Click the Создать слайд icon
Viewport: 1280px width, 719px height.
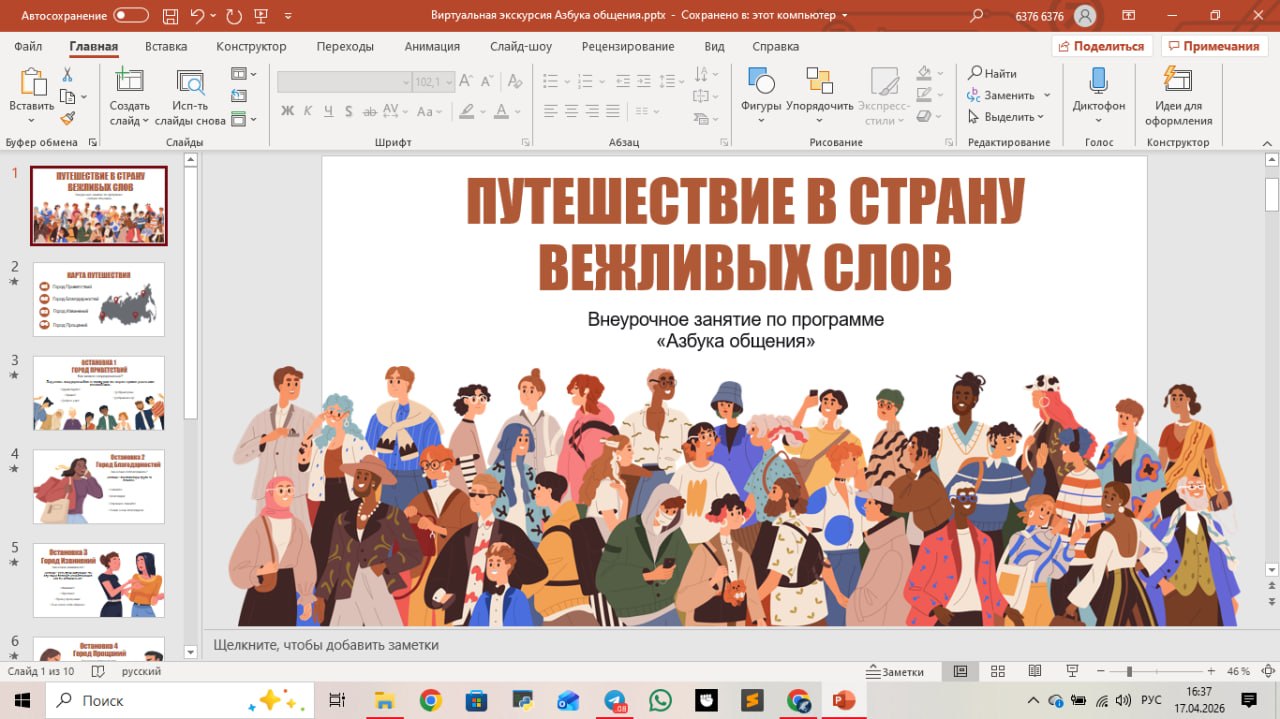coord(129,82)
